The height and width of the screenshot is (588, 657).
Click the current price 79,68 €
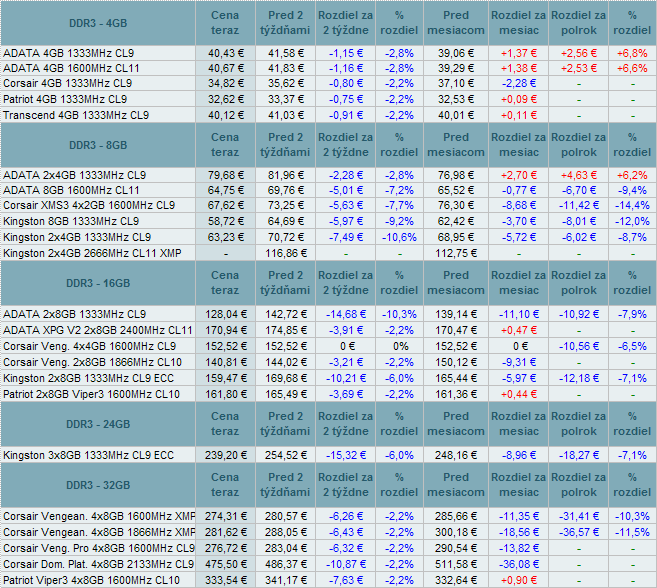pos(226,175)
